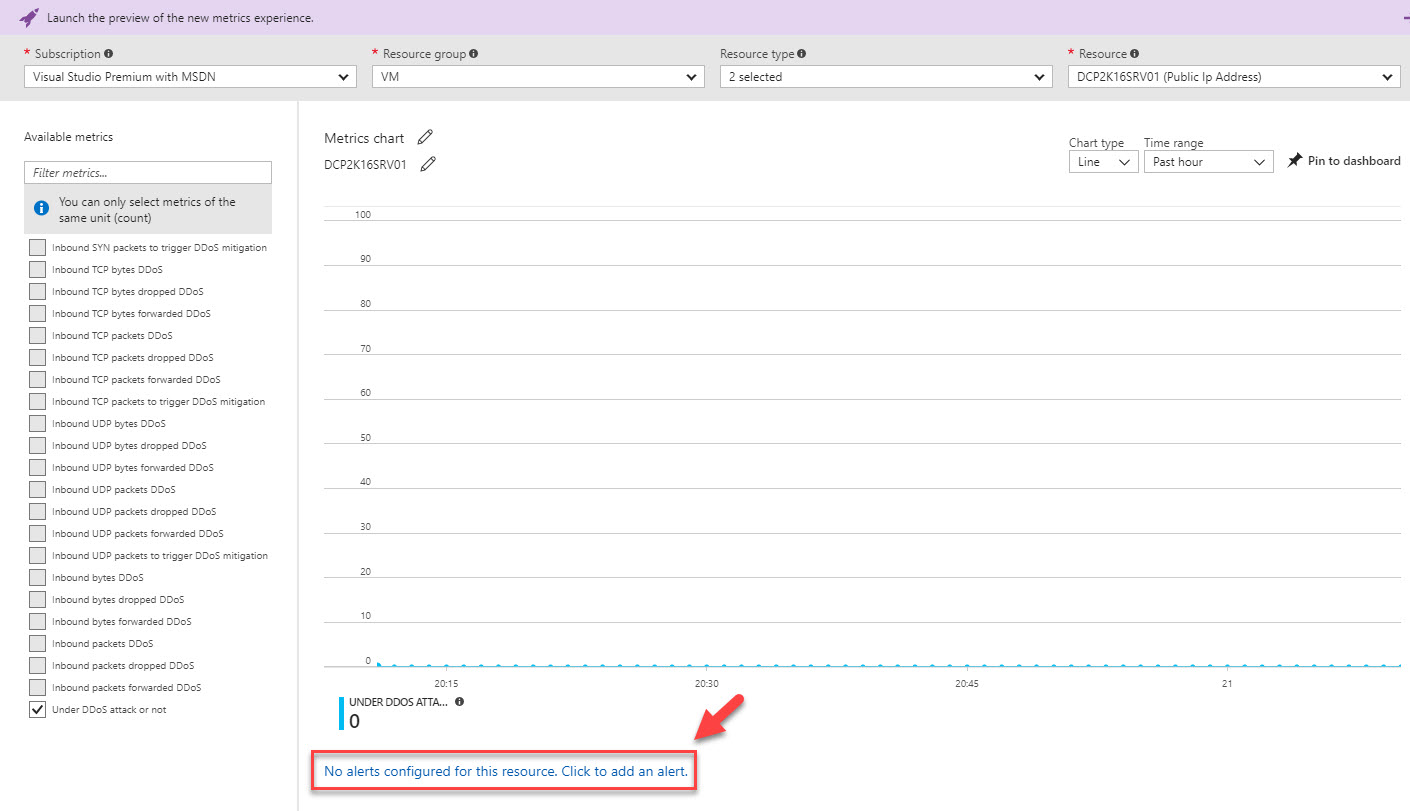Edit the Metrics chart title pencil
Image resolution: width=1410 pixels, height=811 pixels.
[425, 137]
